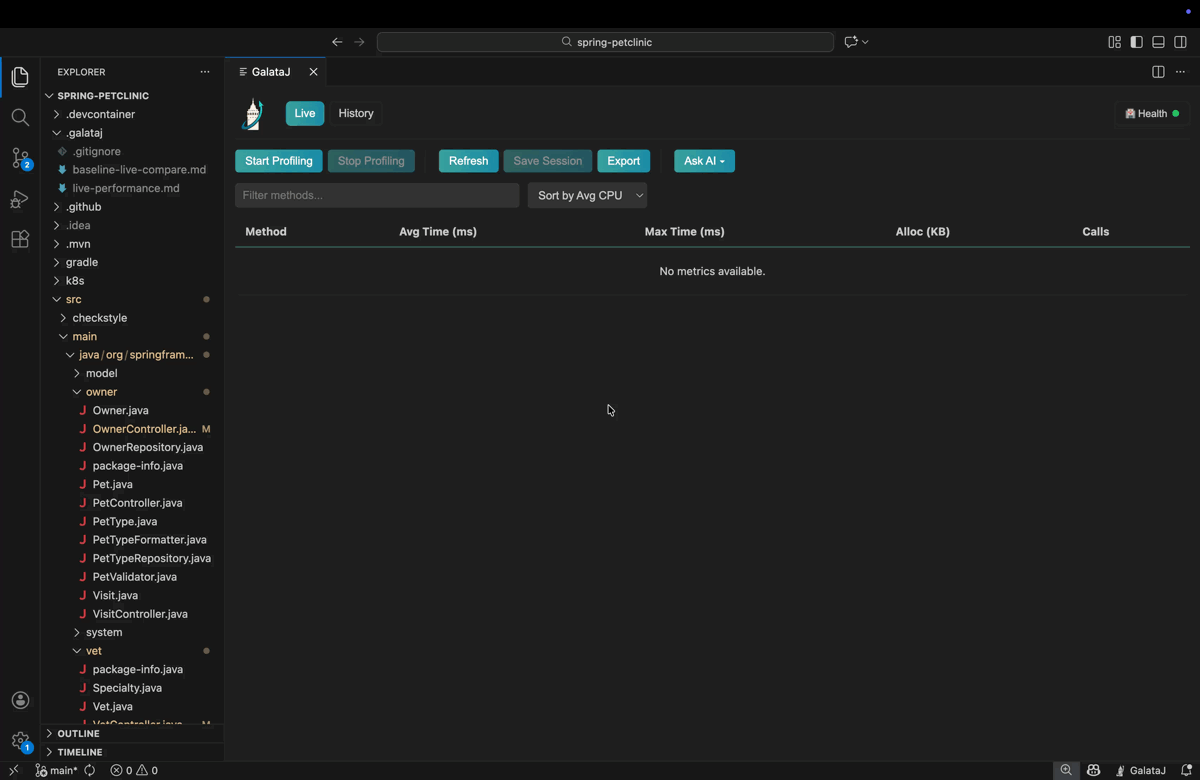Toggle the primary side bar visibility

click(1136, 42)
